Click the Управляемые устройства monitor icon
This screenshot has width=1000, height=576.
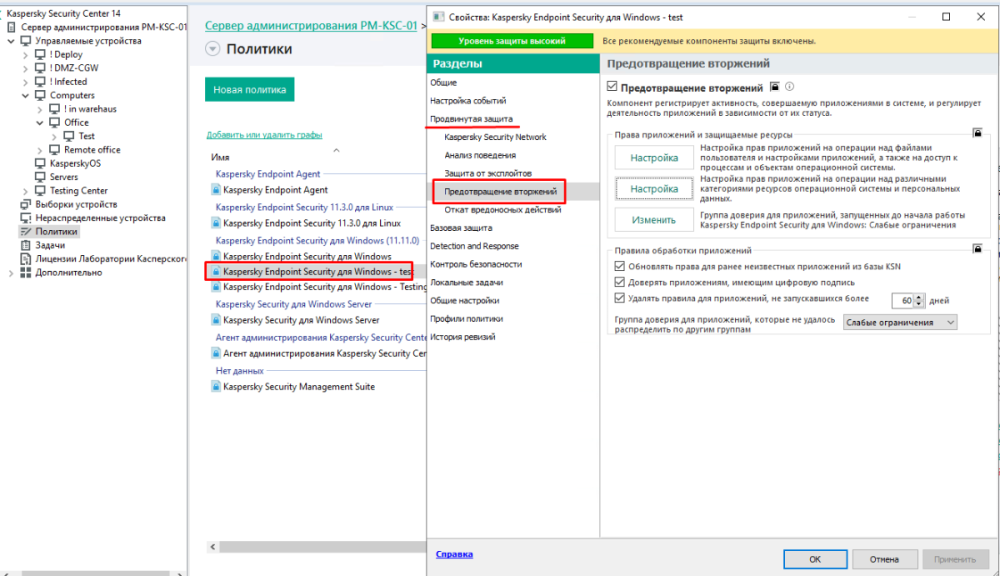coord(26,41)
